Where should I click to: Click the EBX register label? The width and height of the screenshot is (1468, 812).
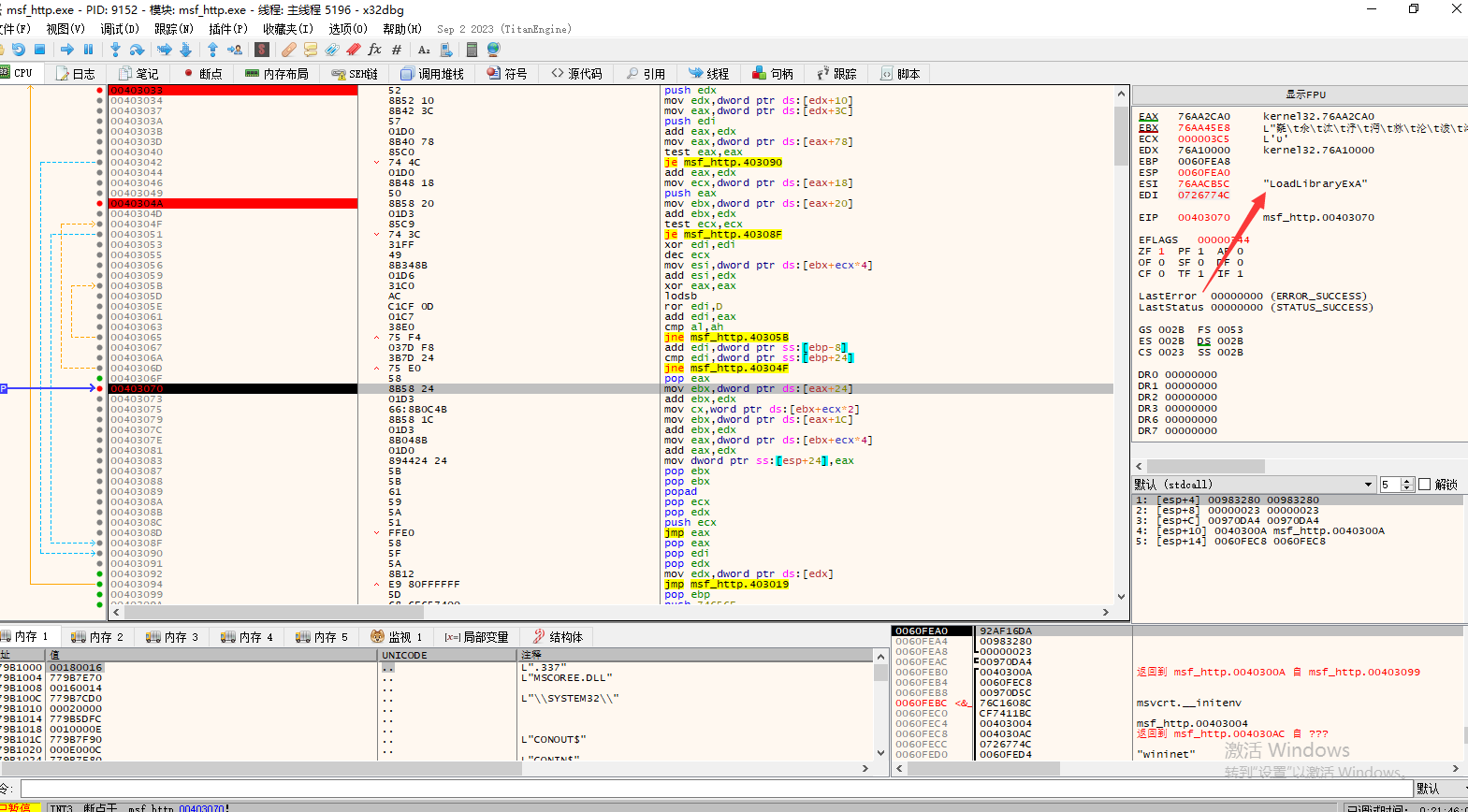click(x=1148, y=128)
